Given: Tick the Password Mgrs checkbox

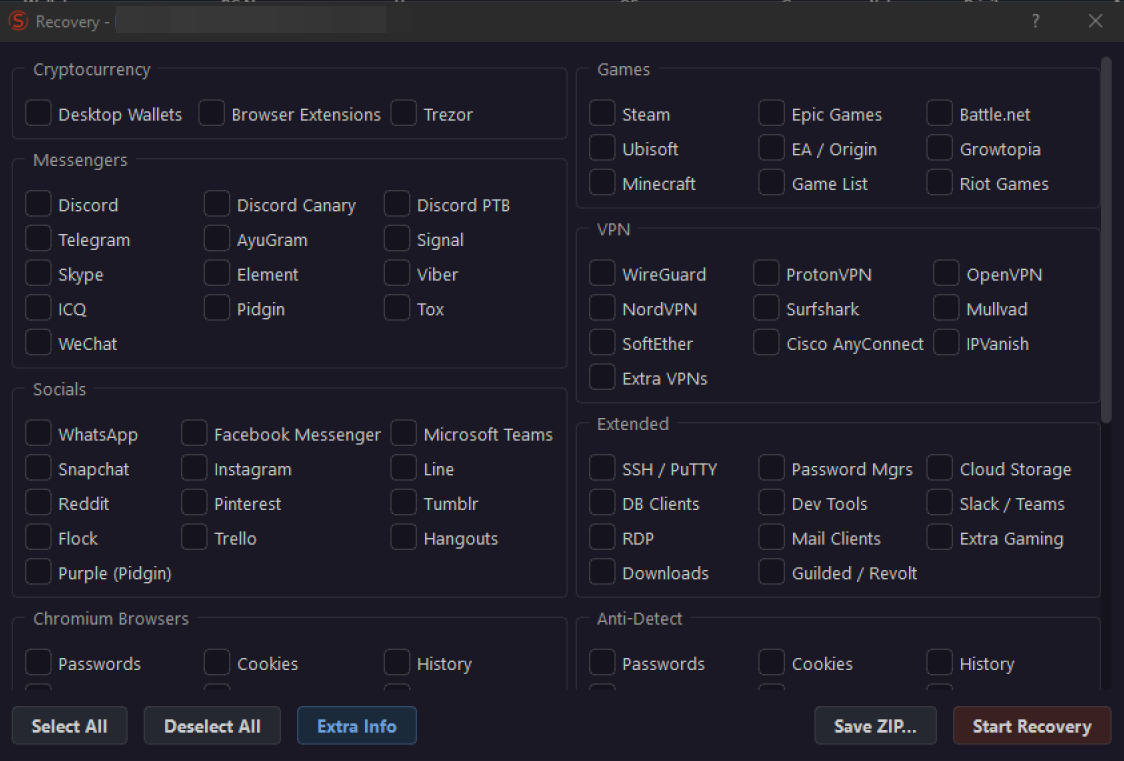Looking at the screenshot, I should click(x=771, y=468).
